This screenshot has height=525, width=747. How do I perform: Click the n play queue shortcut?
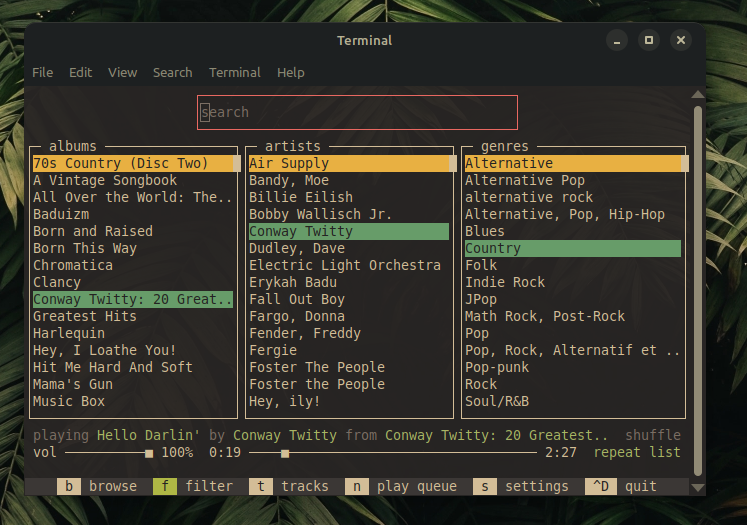tap(401, 486)
